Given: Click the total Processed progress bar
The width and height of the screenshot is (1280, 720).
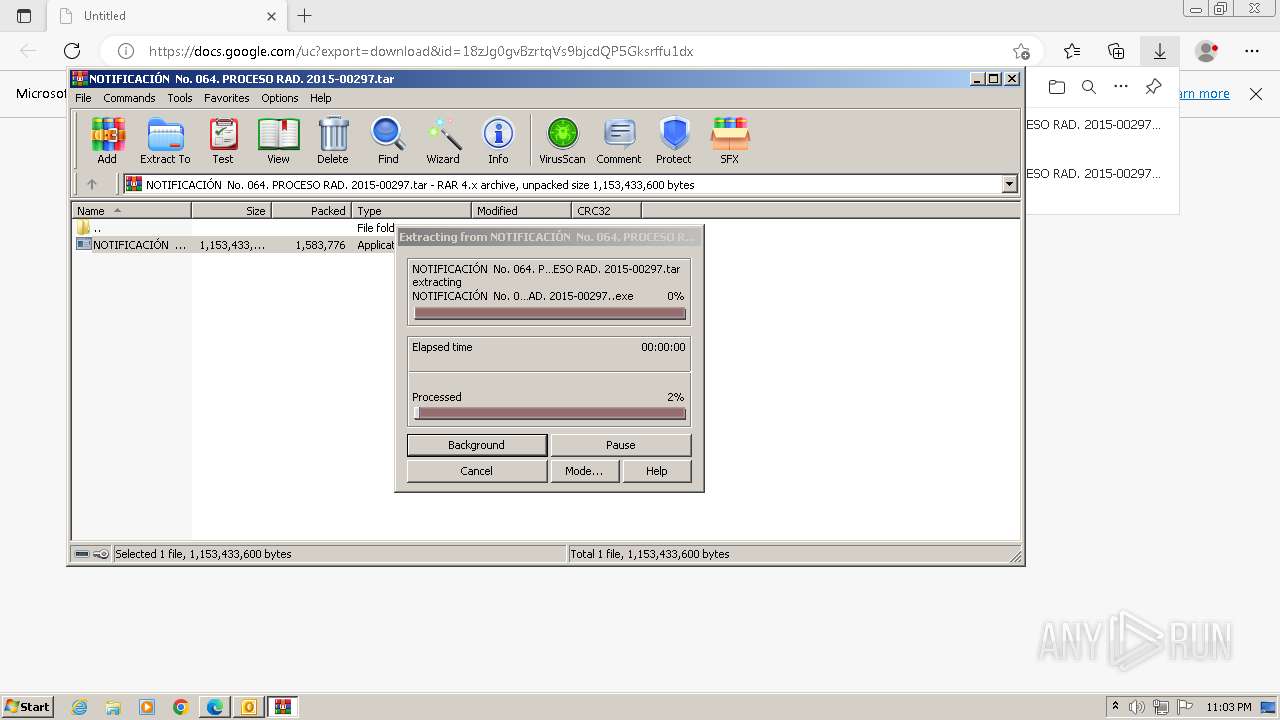Looking at the screenshot, I should point(550,413).
